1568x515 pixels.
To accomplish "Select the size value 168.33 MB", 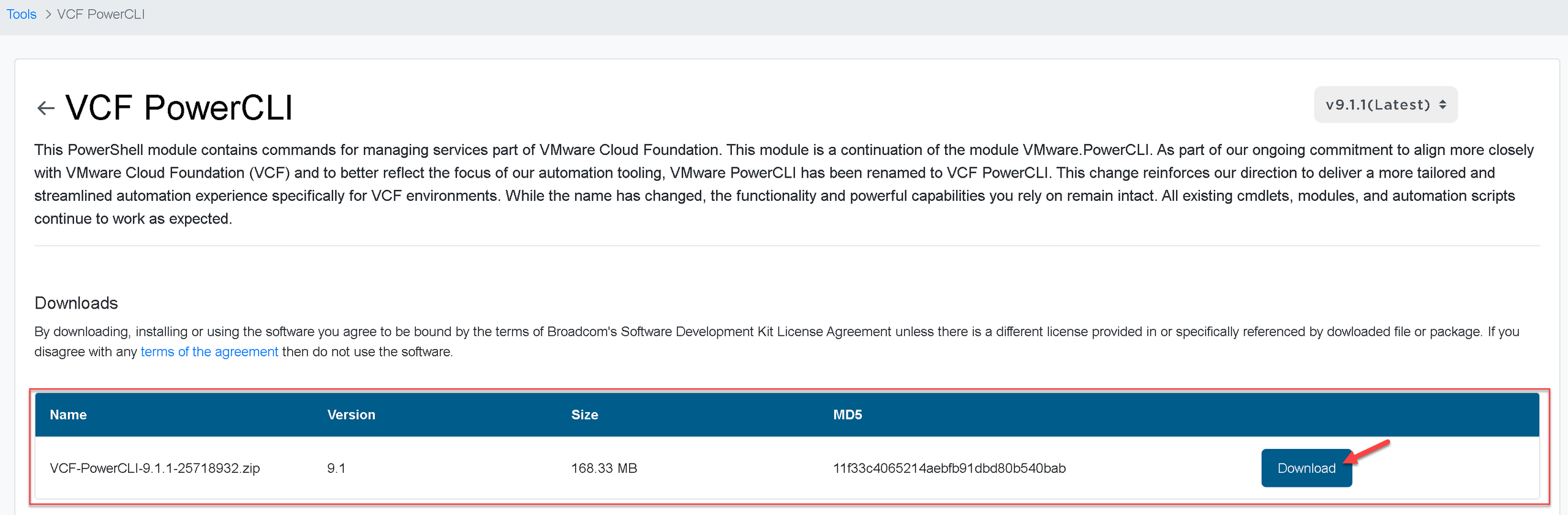I will [x=604, y=468].
